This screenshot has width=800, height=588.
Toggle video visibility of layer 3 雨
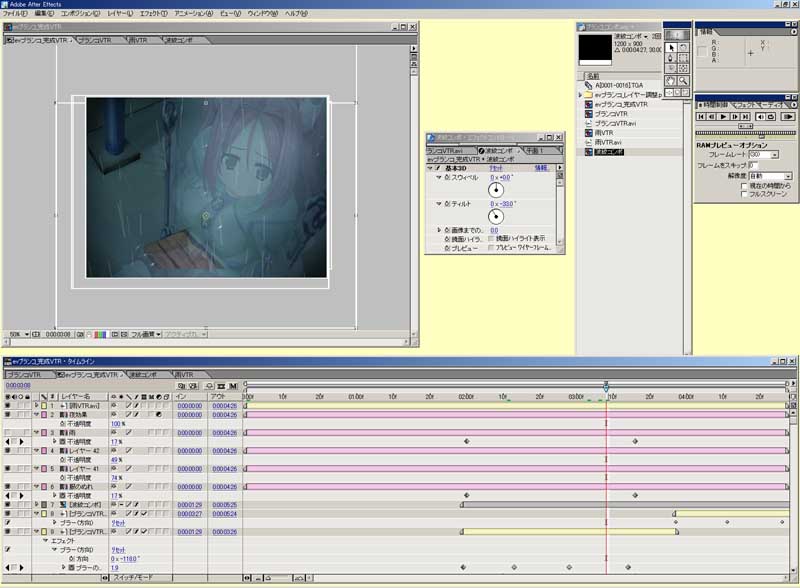pos(7,433)
